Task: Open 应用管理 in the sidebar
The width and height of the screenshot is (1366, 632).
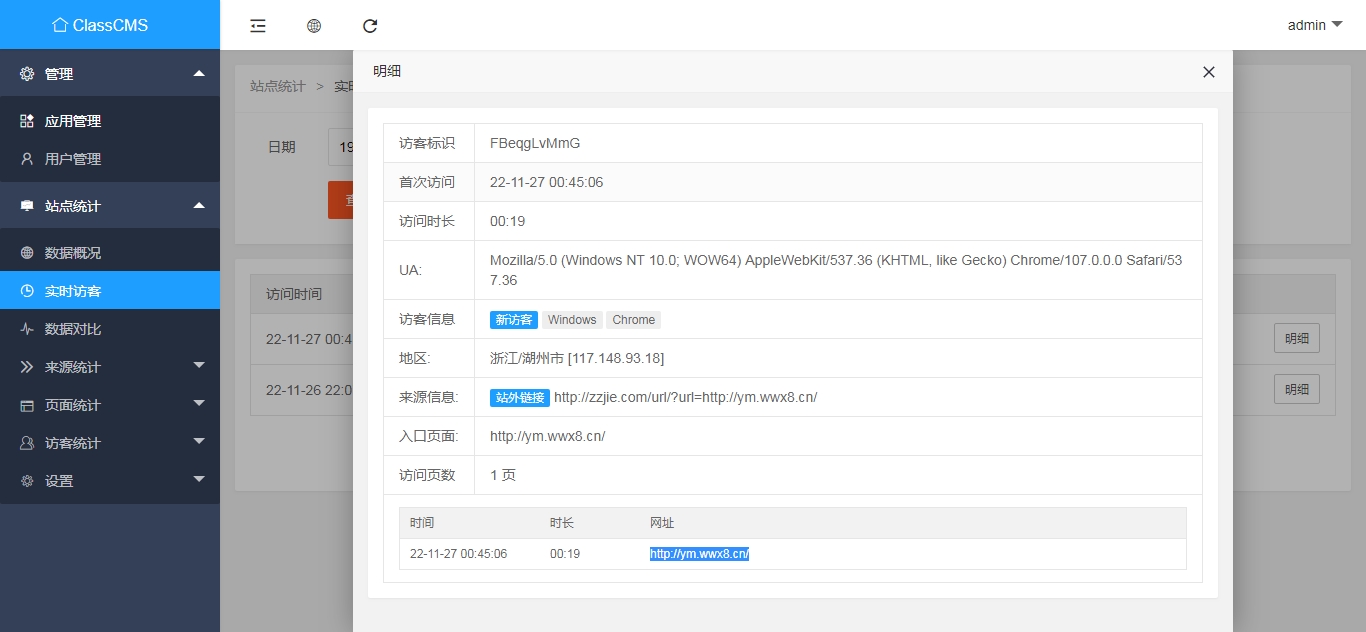Action: click(73, 121)
